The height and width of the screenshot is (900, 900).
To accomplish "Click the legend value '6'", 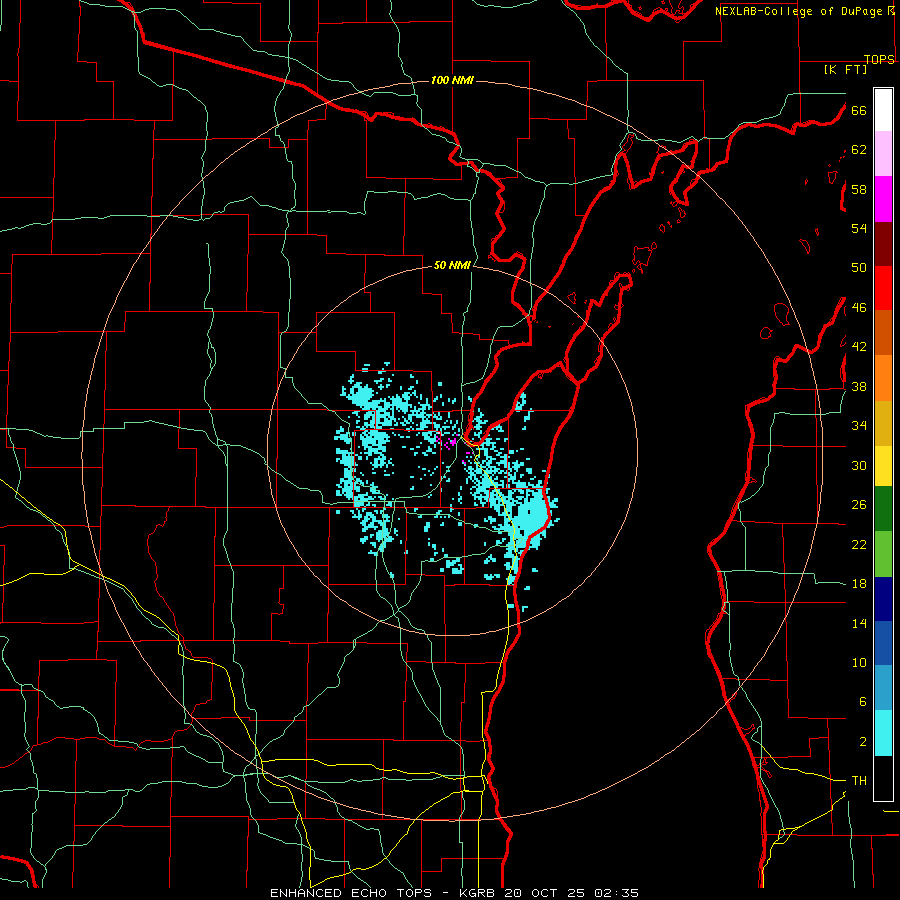I will [863, 702].
